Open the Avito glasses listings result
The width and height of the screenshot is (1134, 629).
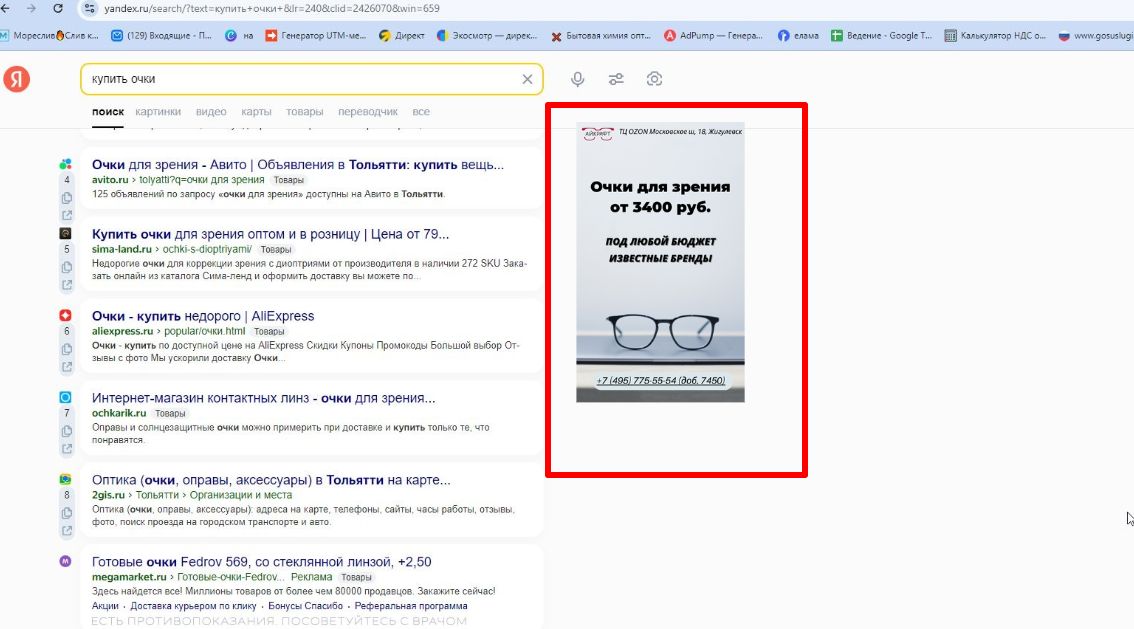297,165
